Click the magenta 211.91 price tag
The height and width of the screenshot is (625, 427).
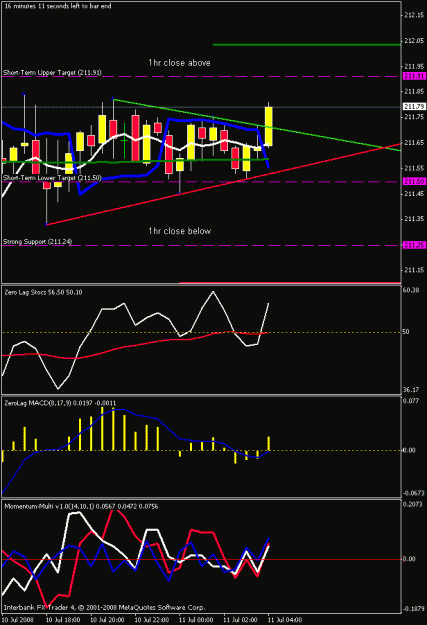point(414,76)
